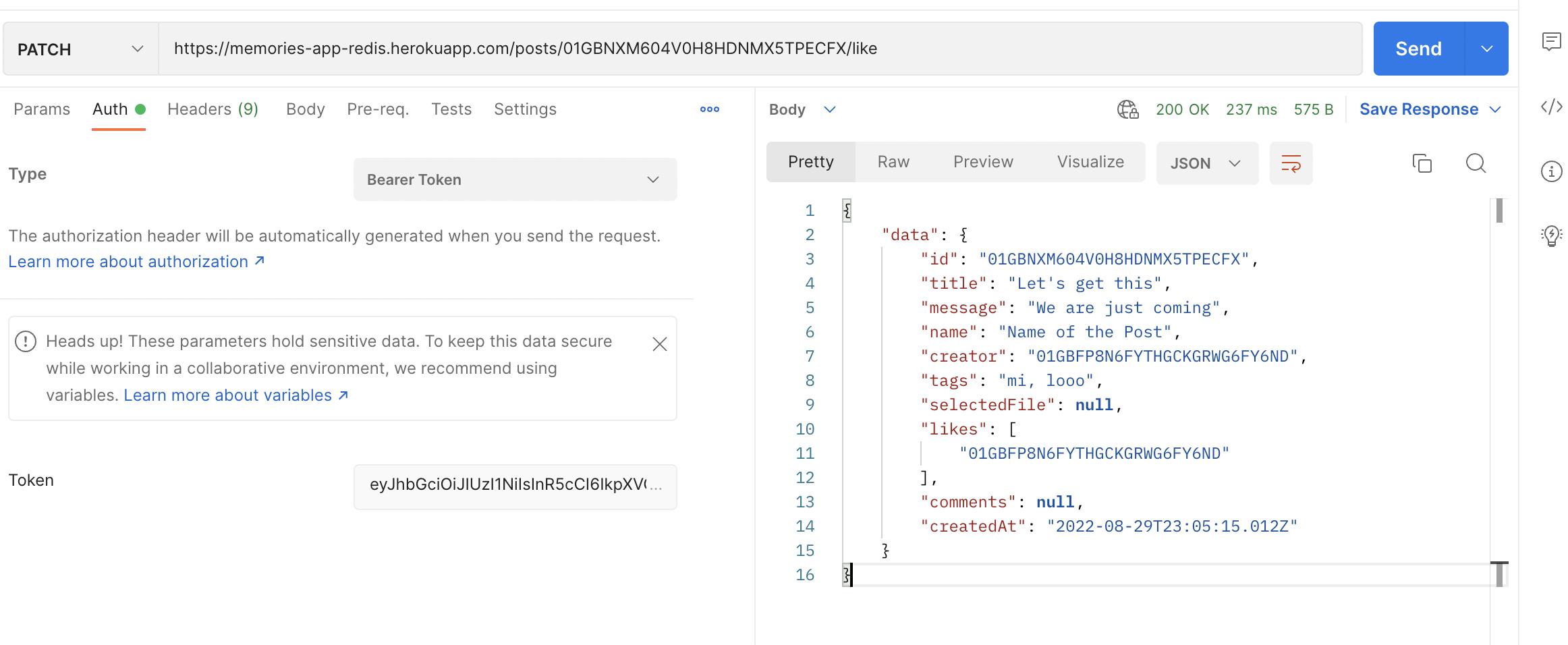
Task: Click the 575 B response size
Action: pyautogui.click(x=1313, y=109)
